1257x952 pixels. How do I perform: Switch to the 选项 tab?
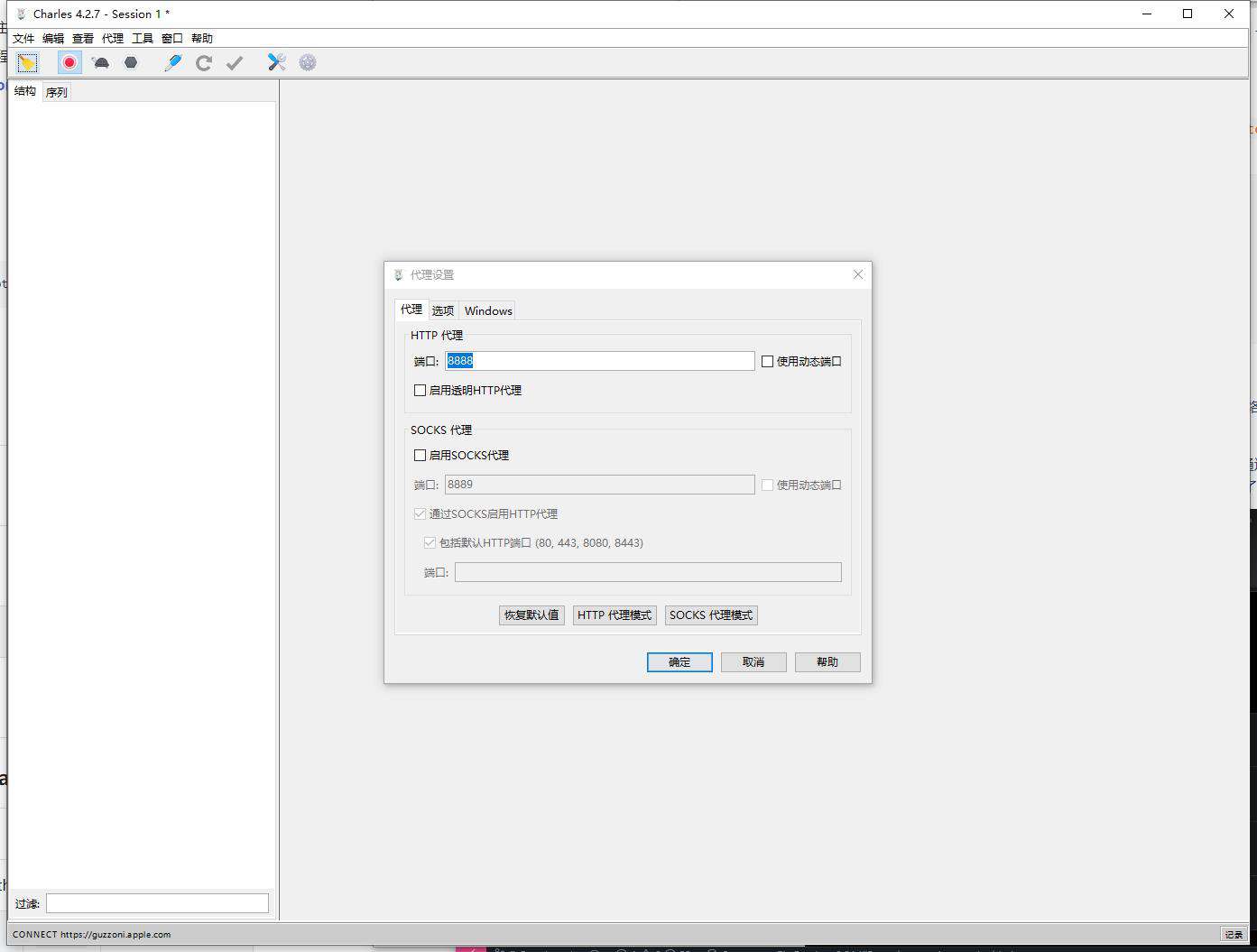coord(443,310)
